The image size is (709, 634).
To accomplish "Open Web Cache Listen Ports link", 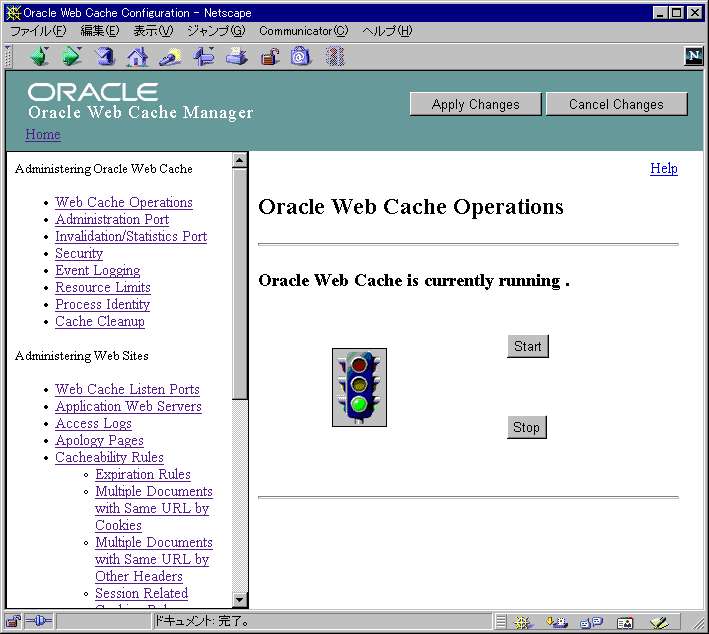I will [128, 389].
